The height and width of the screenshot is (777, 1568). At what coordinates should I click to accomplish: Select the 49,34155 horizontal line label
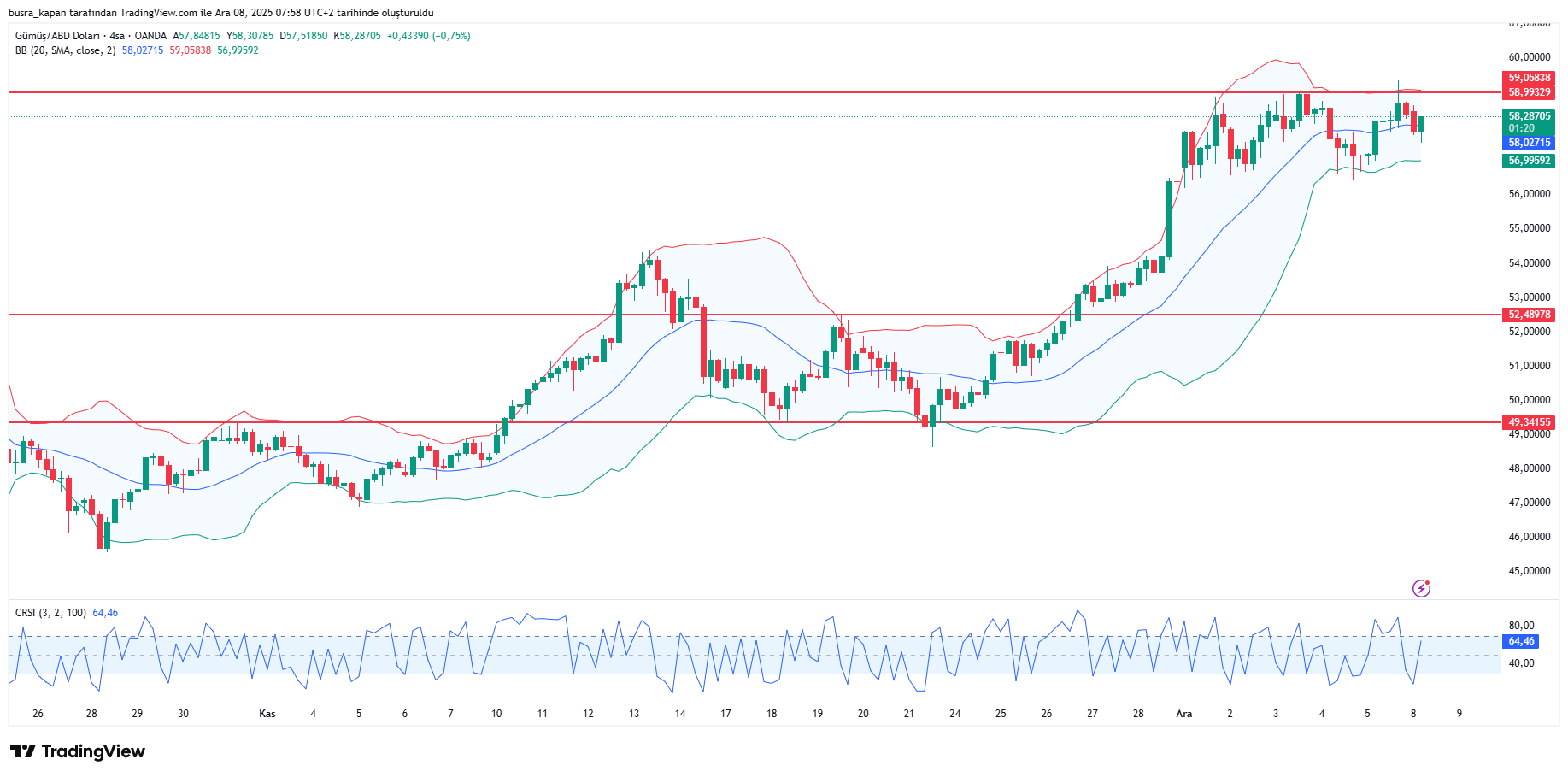pos(1529,422)
